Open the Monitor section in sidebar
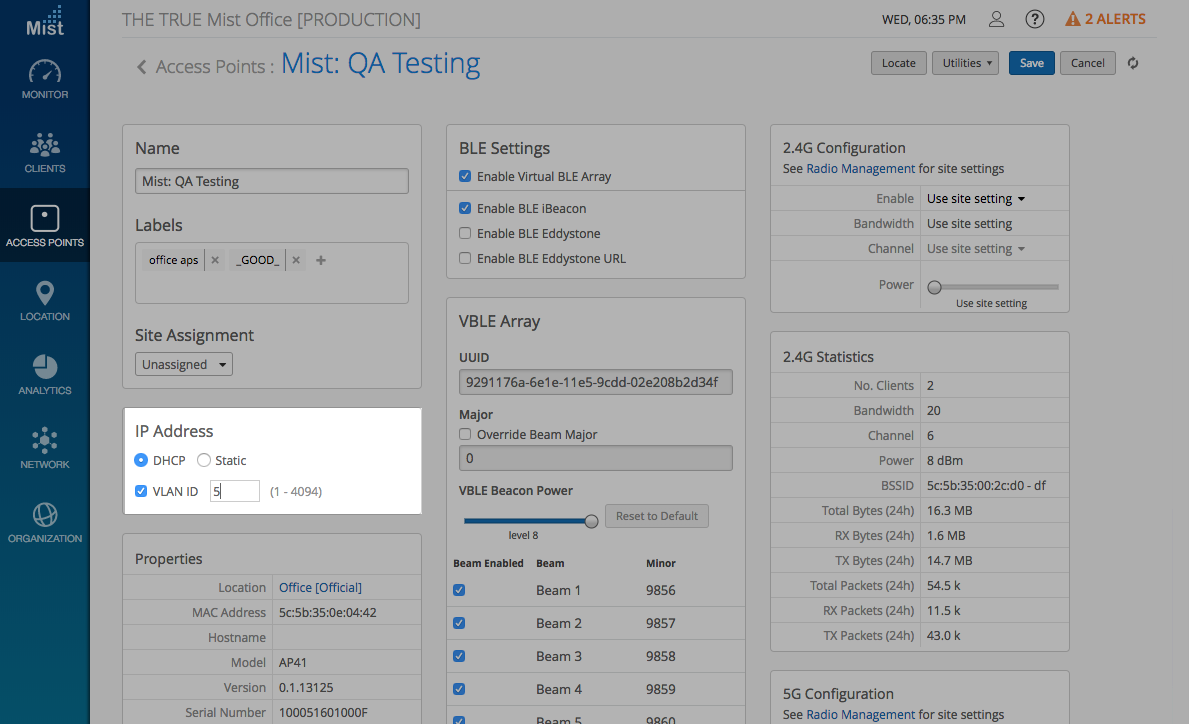The height and width of the screenshot is (724, 1189). (45, 80)
